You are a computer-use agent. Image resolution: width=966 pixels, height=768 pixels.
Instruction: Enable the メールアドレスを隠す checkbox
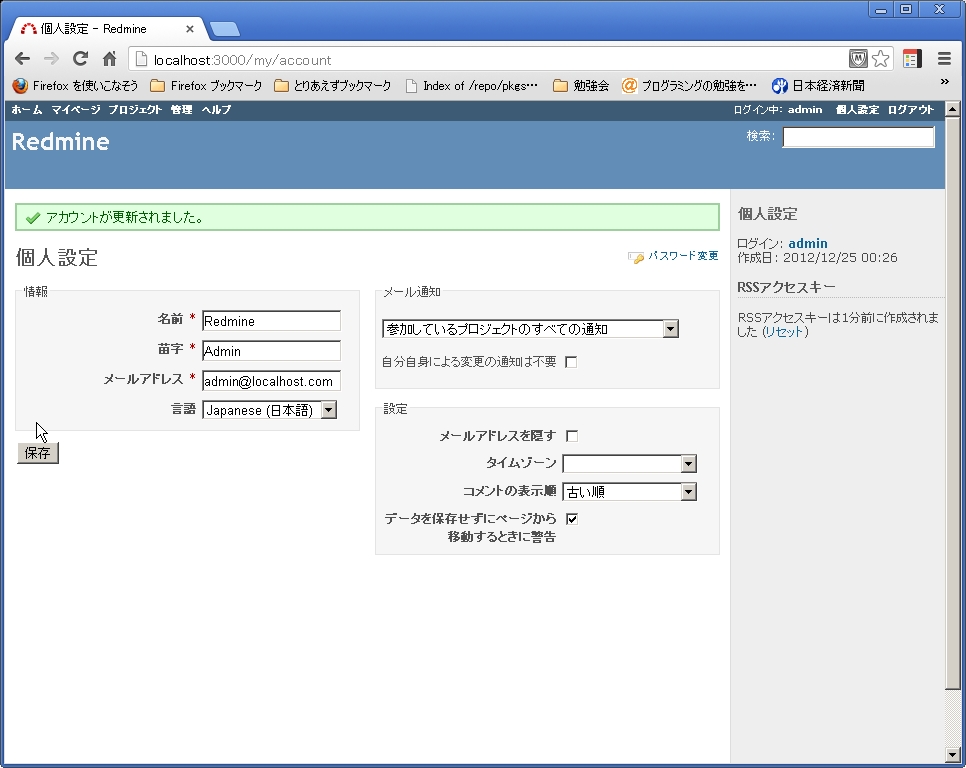click(x=572, y=436)
